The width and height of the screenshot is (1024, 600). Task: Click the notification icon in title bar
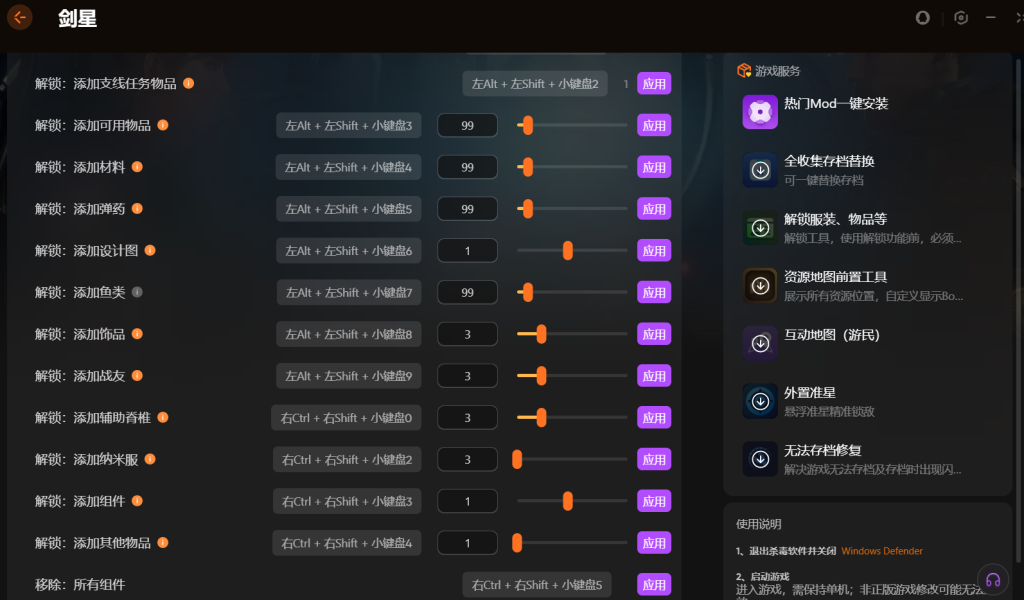click(x=923, y=18)
